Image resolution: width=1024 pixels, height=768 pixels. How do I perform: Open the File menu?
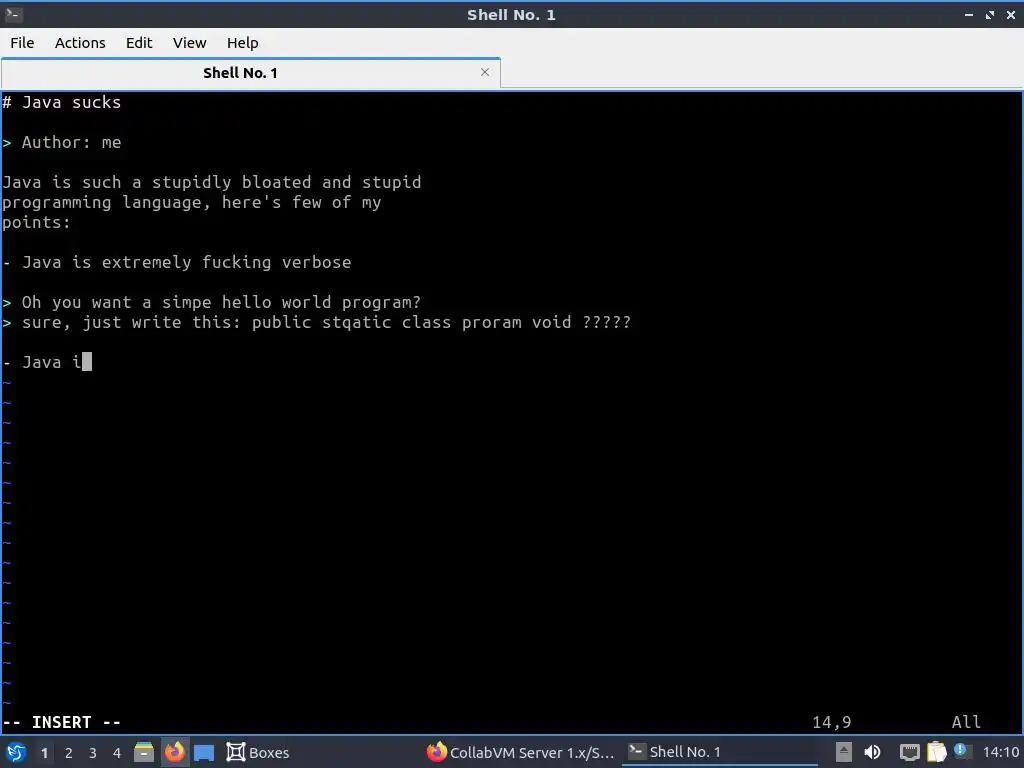pyautogui.click(x=22, y=43)
